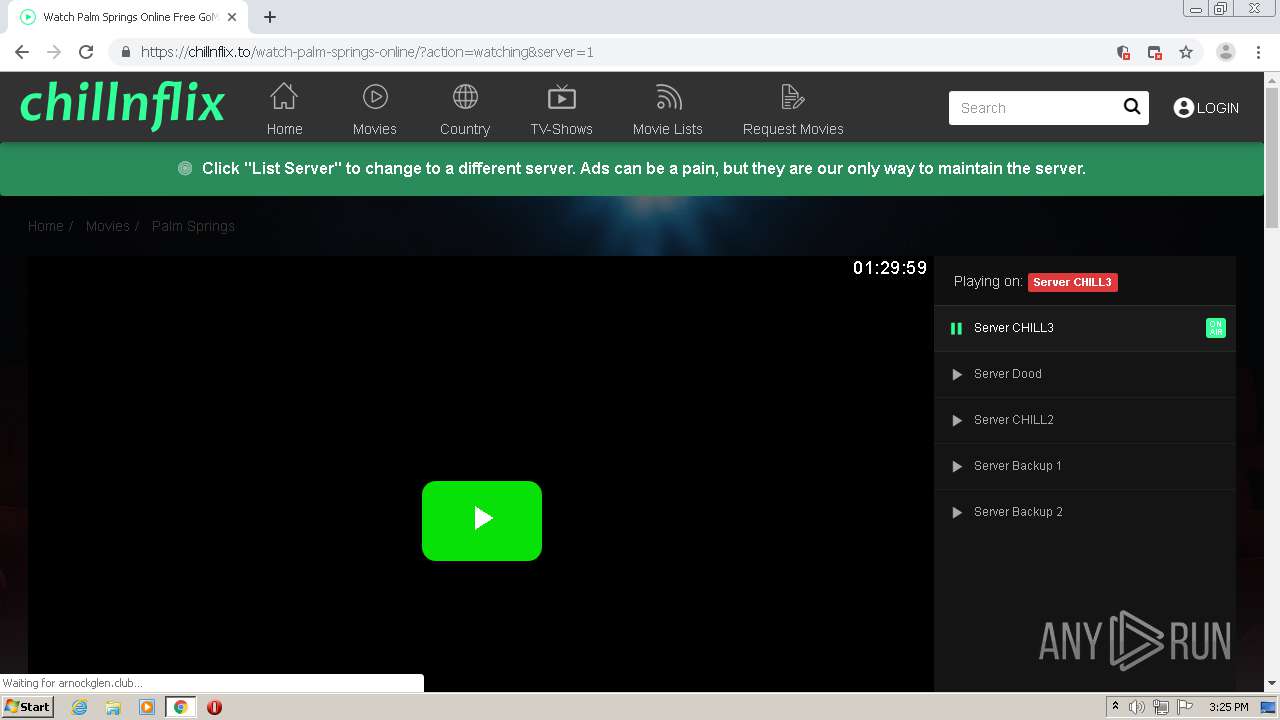Click the Movie Lists nav label

[668, 129]
